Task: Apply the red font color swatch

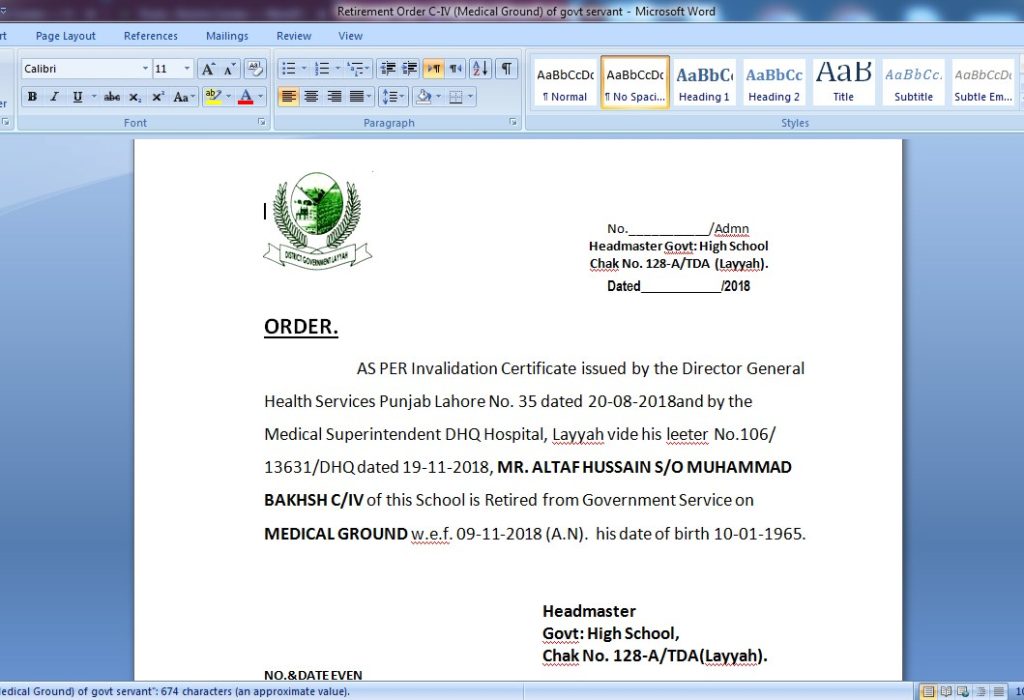Action: pos(245,97)
